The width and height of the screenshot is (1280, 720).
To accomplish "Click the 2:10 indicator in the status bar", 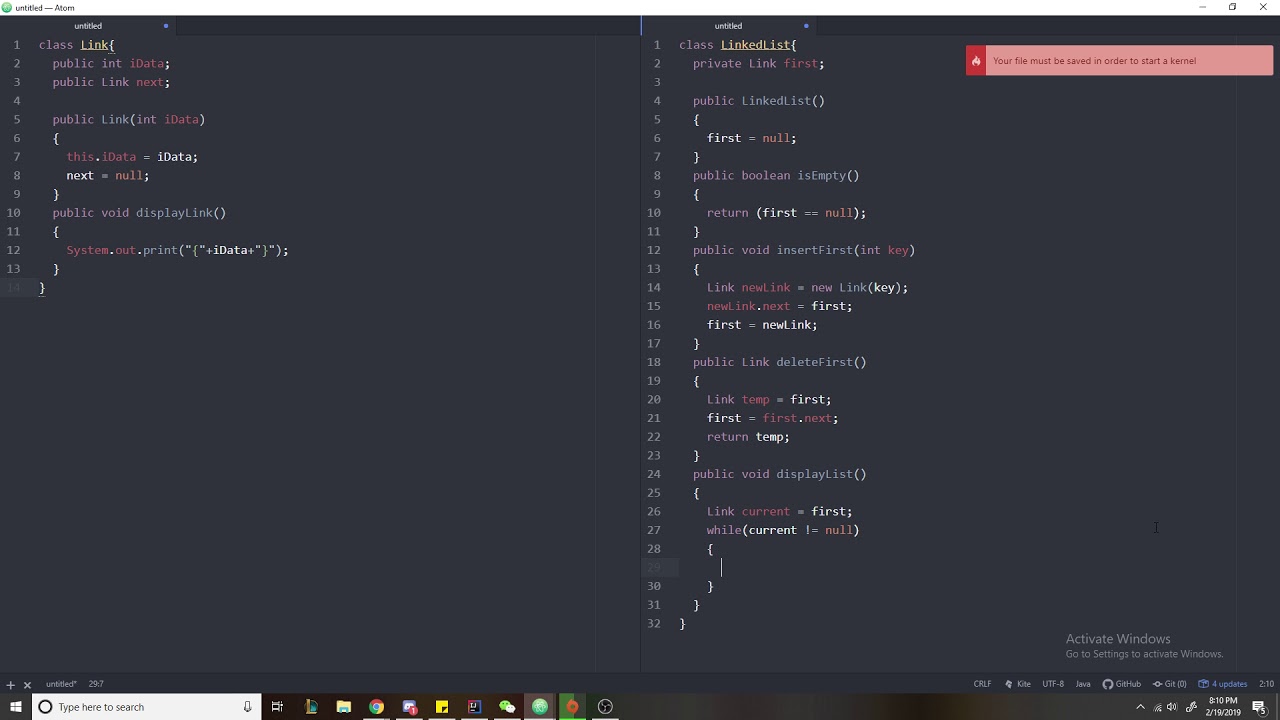I will 1266,684.
